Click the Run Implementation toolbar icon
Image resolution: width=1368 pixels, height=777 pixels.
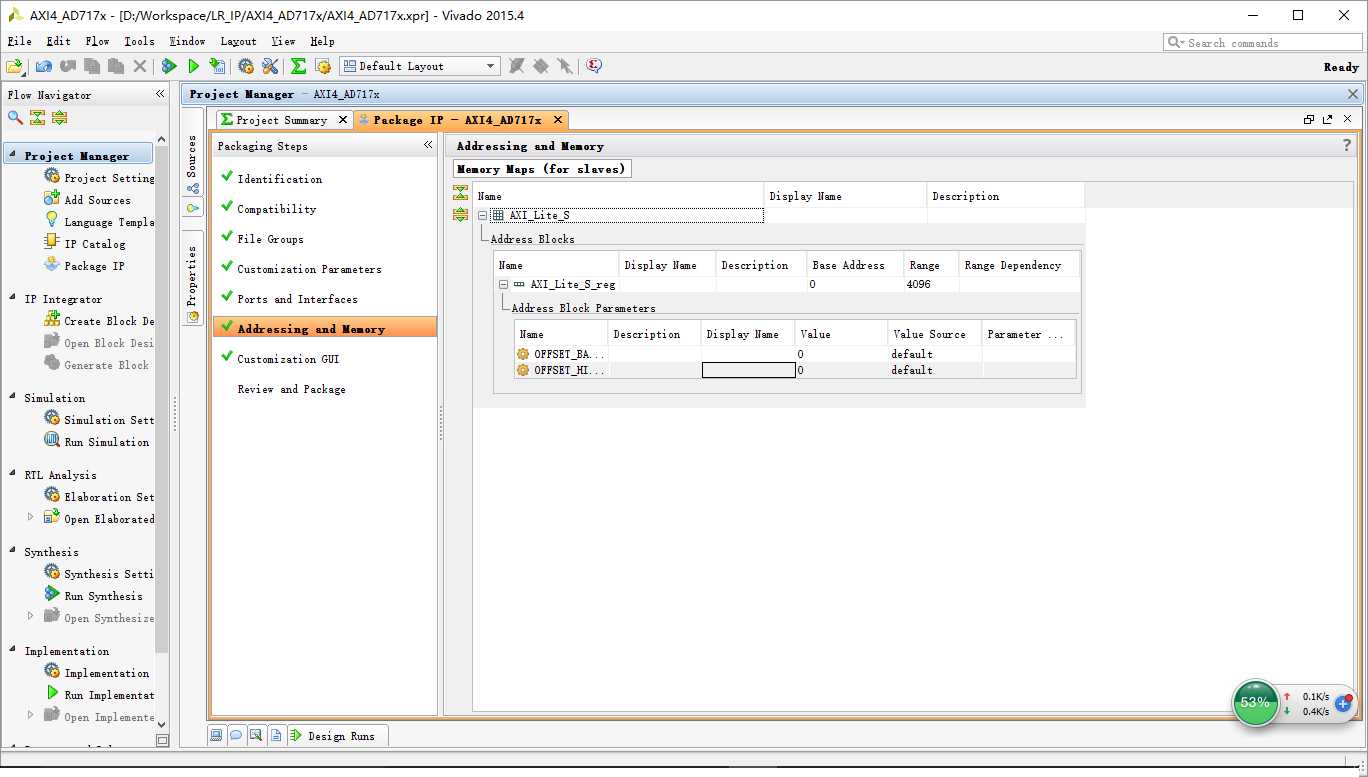[194, 66]
